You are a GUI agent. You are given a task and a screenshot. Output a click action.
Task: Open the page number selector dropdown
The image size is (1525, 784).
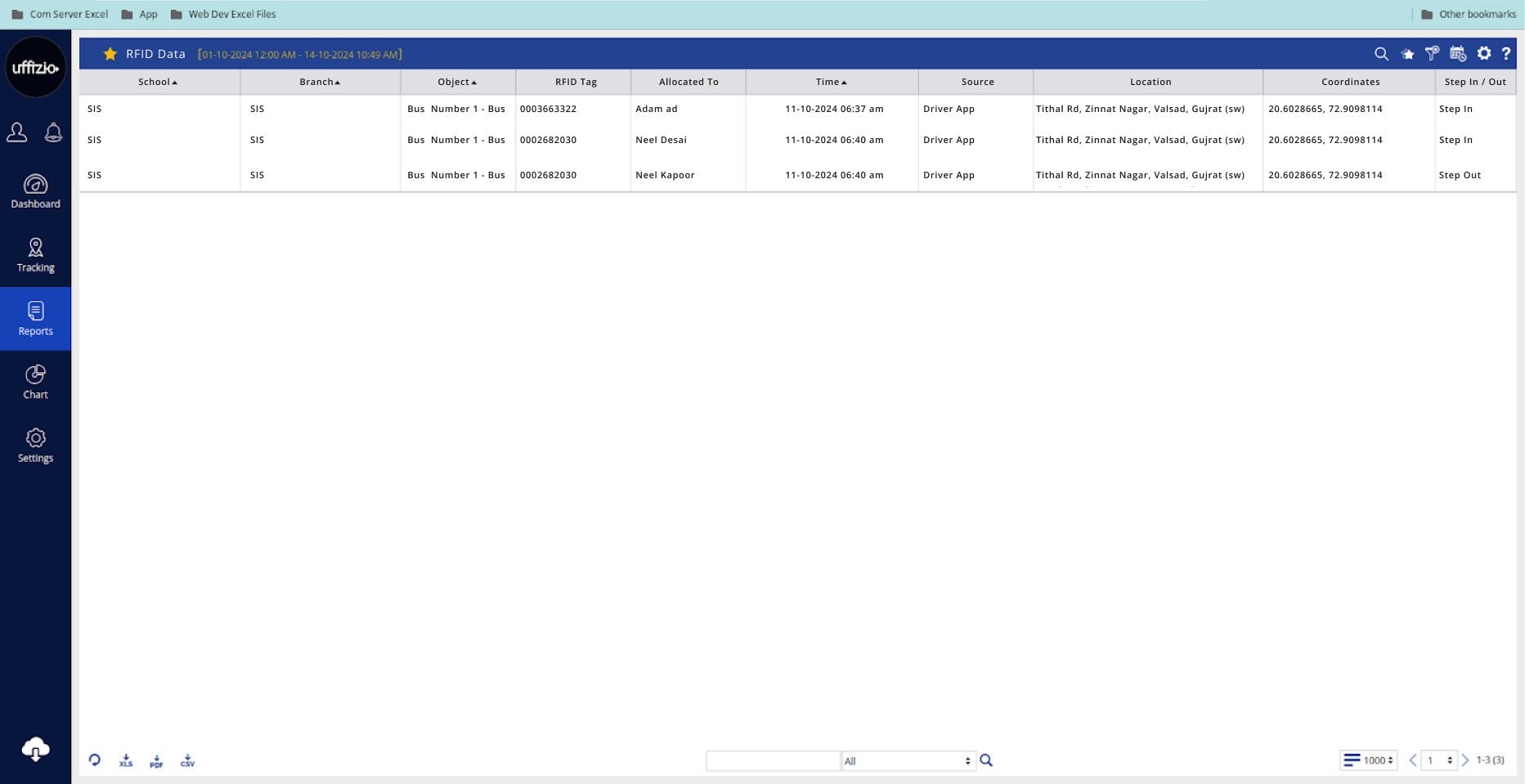click(x=1438, y=760)
